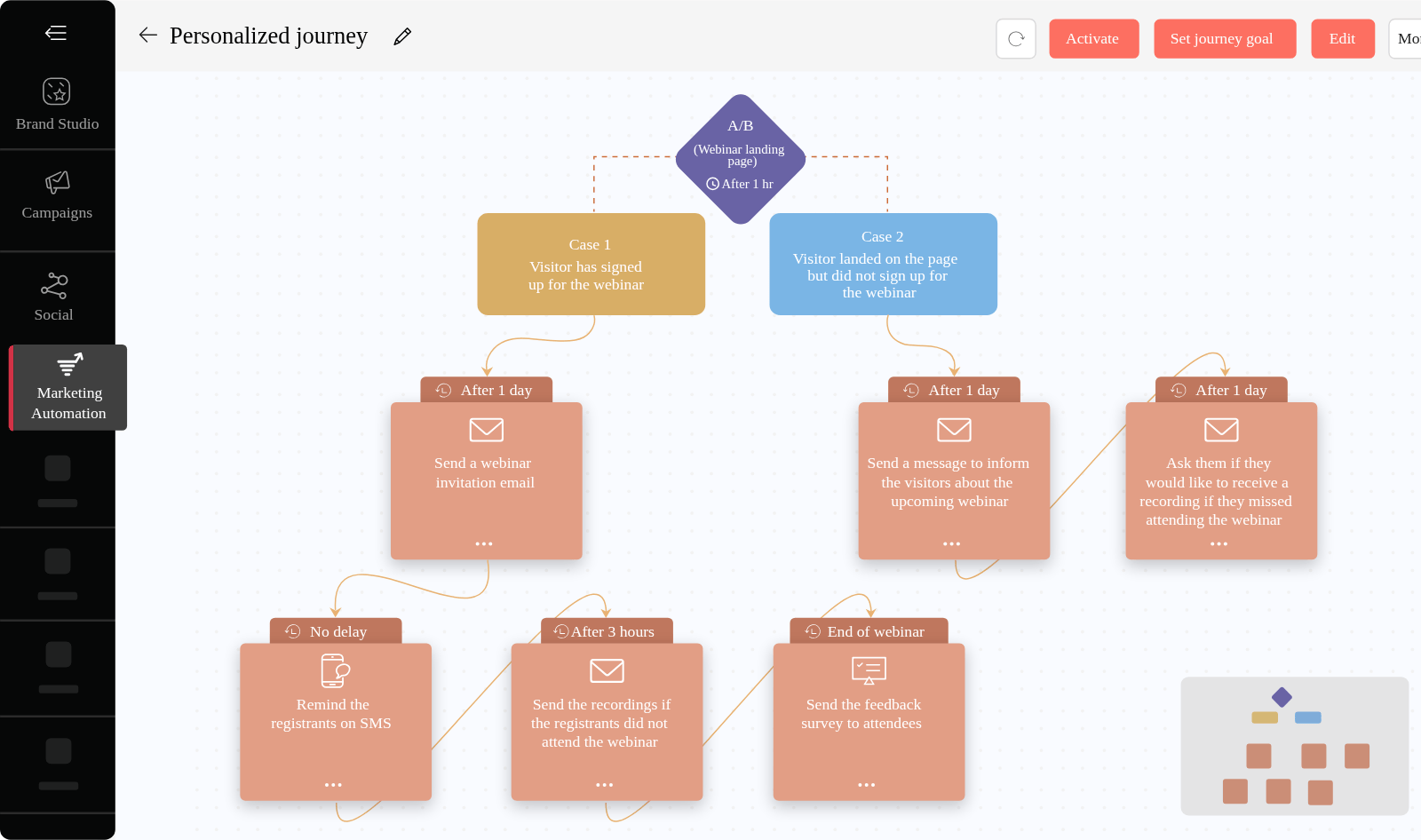Click the survey icon in feedback card
This screenshot has width=1421, height=840.
coord(868,670)
